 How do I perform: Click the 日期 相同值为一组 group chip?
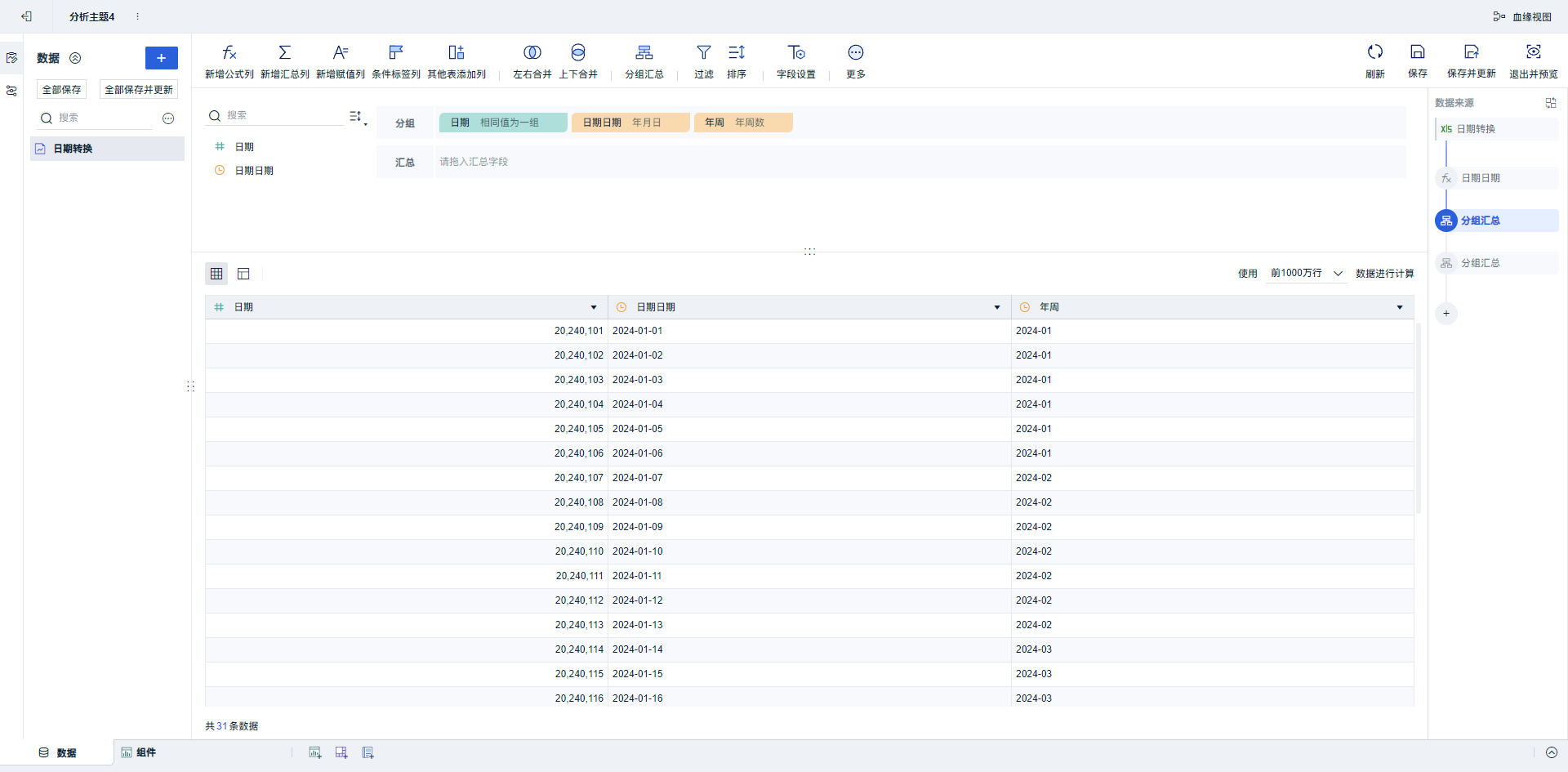pos(503,123)
